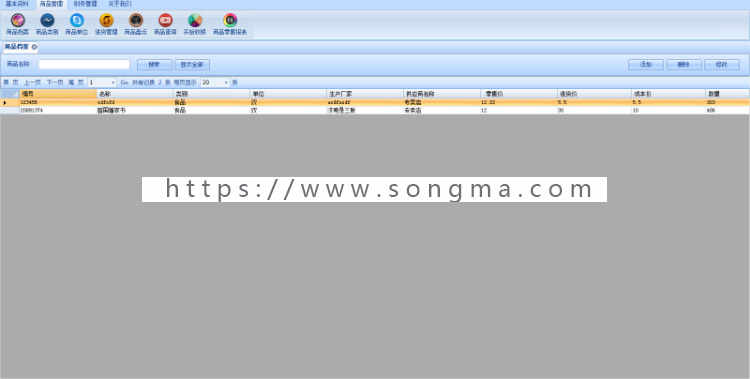Open the 关于我们 ribbon tab
This screenshot has height=379, width=750.
pyautogui.click(x=120, y=4)
